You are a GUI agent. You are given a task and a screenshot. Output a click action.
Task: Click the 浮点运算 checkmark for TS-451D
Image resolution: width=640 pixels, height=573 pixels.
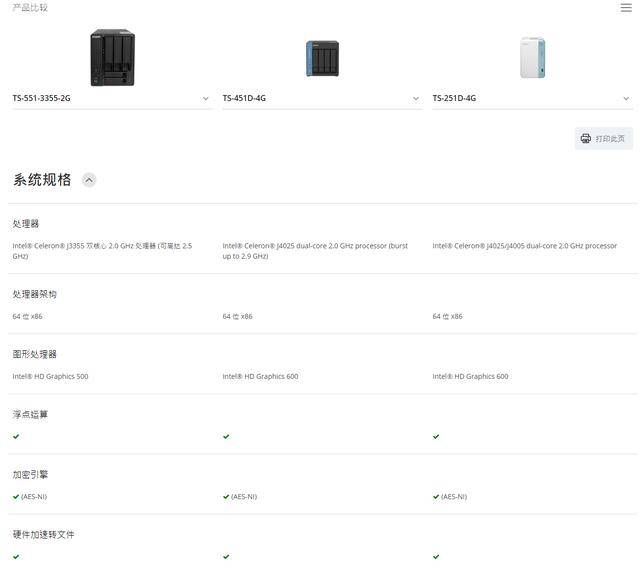tap(226, 436)
